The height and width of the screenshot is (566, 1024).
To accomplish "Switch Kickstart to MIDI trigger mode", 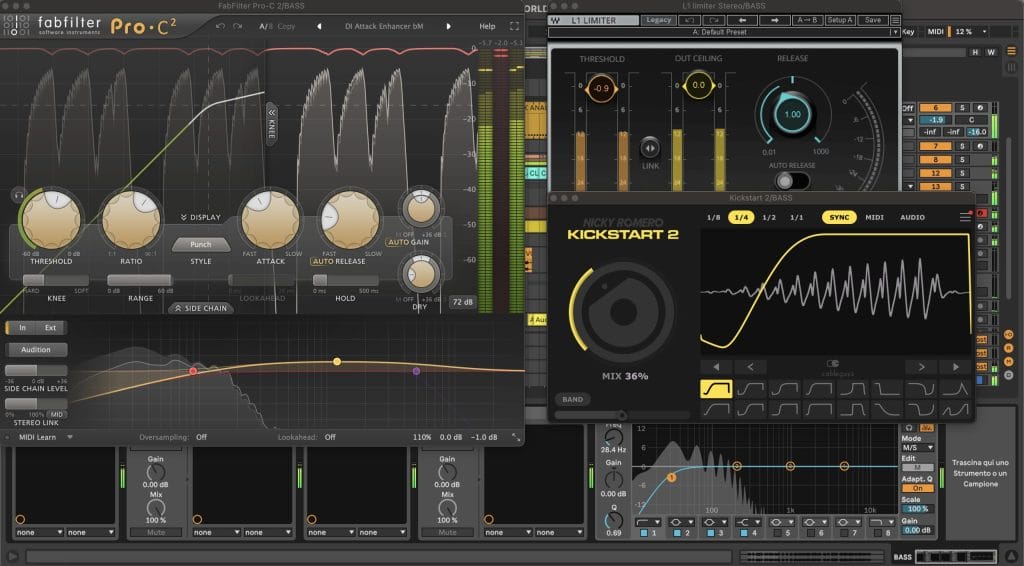I will tap(874, 217).
